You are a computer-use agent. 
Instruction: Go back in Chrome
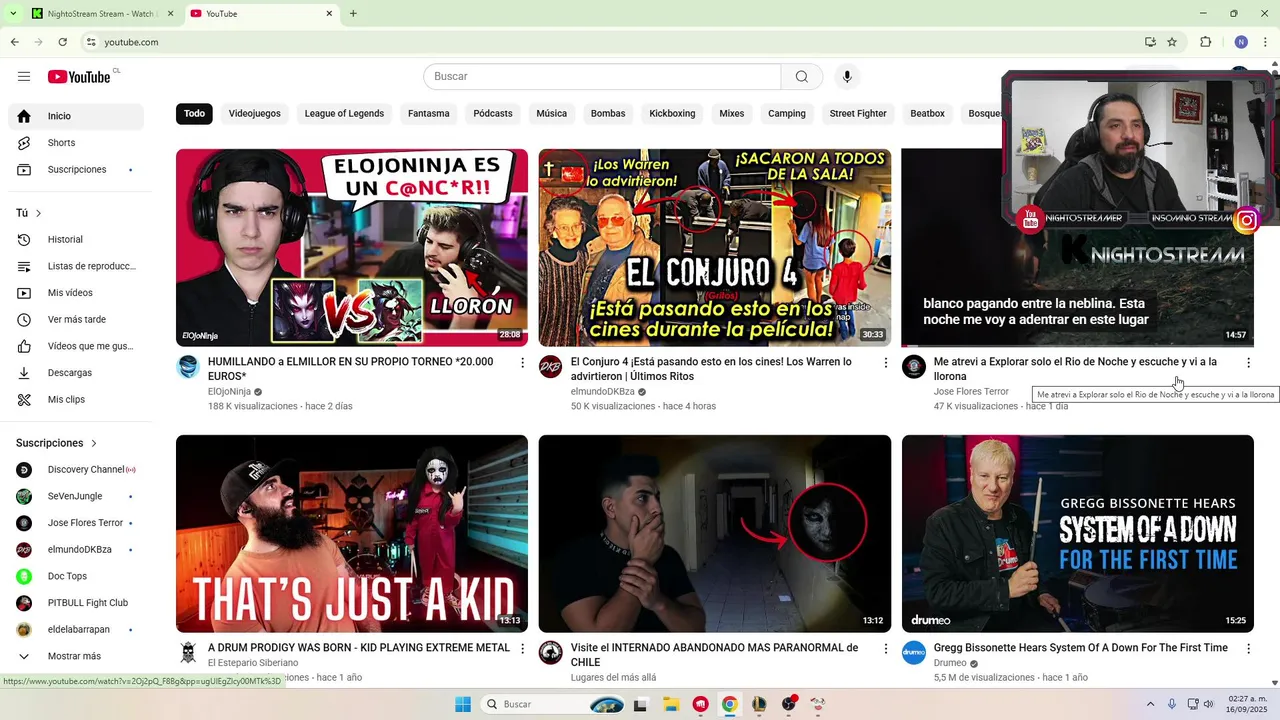[15, 42]
